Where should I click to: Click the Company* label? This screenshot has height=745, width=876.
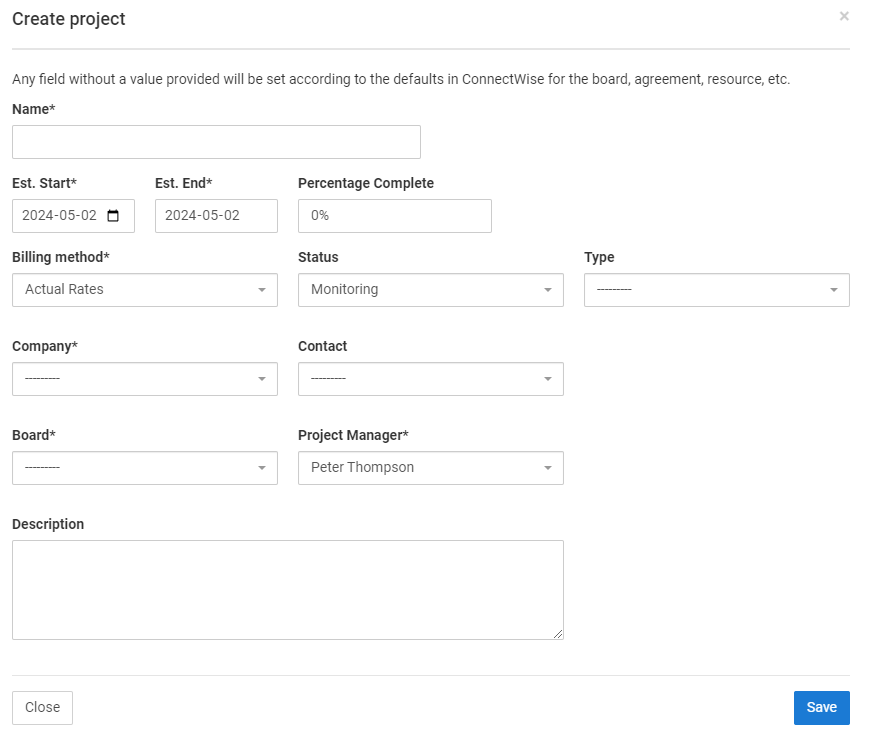click(x=45, y=346)
